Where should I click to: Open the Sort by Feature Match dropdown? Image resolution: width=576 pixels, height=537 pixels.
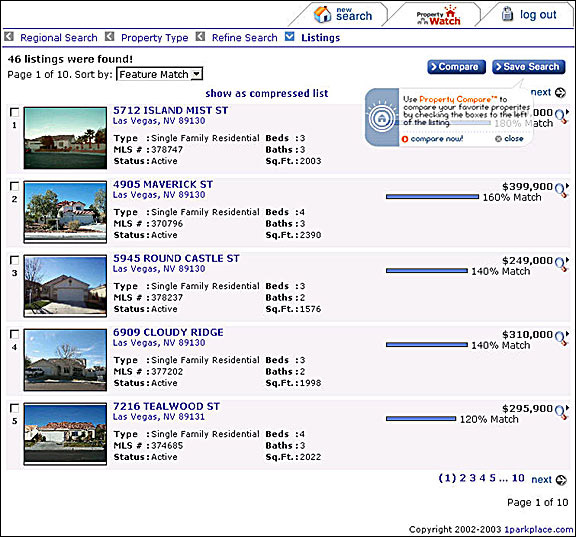click(159, 74)
